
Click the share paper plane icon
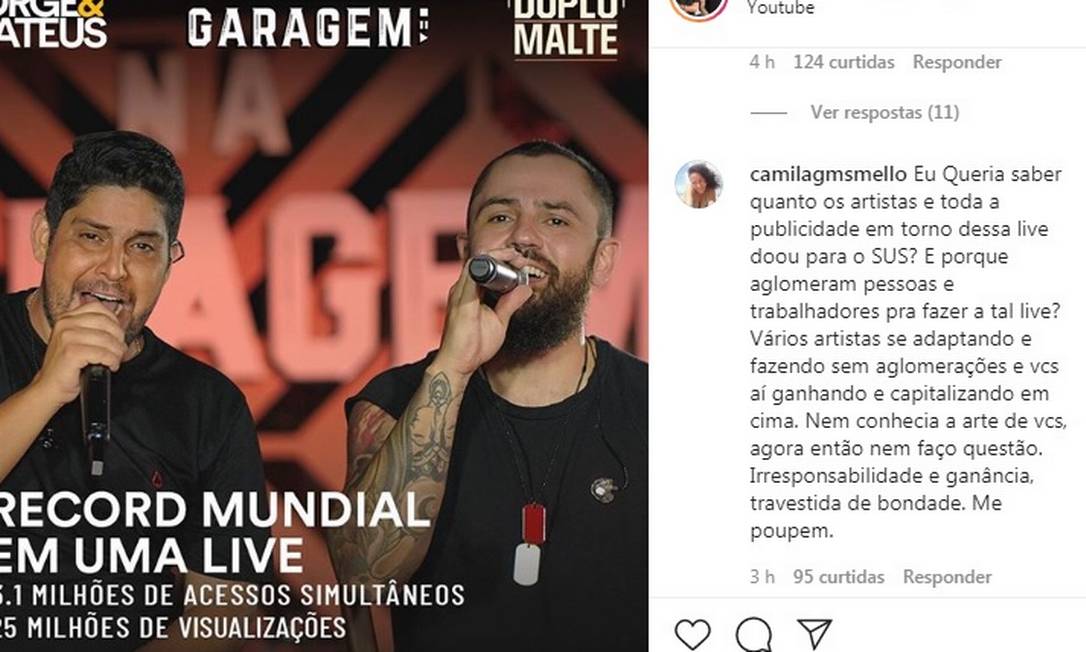(x=814, y=633)
